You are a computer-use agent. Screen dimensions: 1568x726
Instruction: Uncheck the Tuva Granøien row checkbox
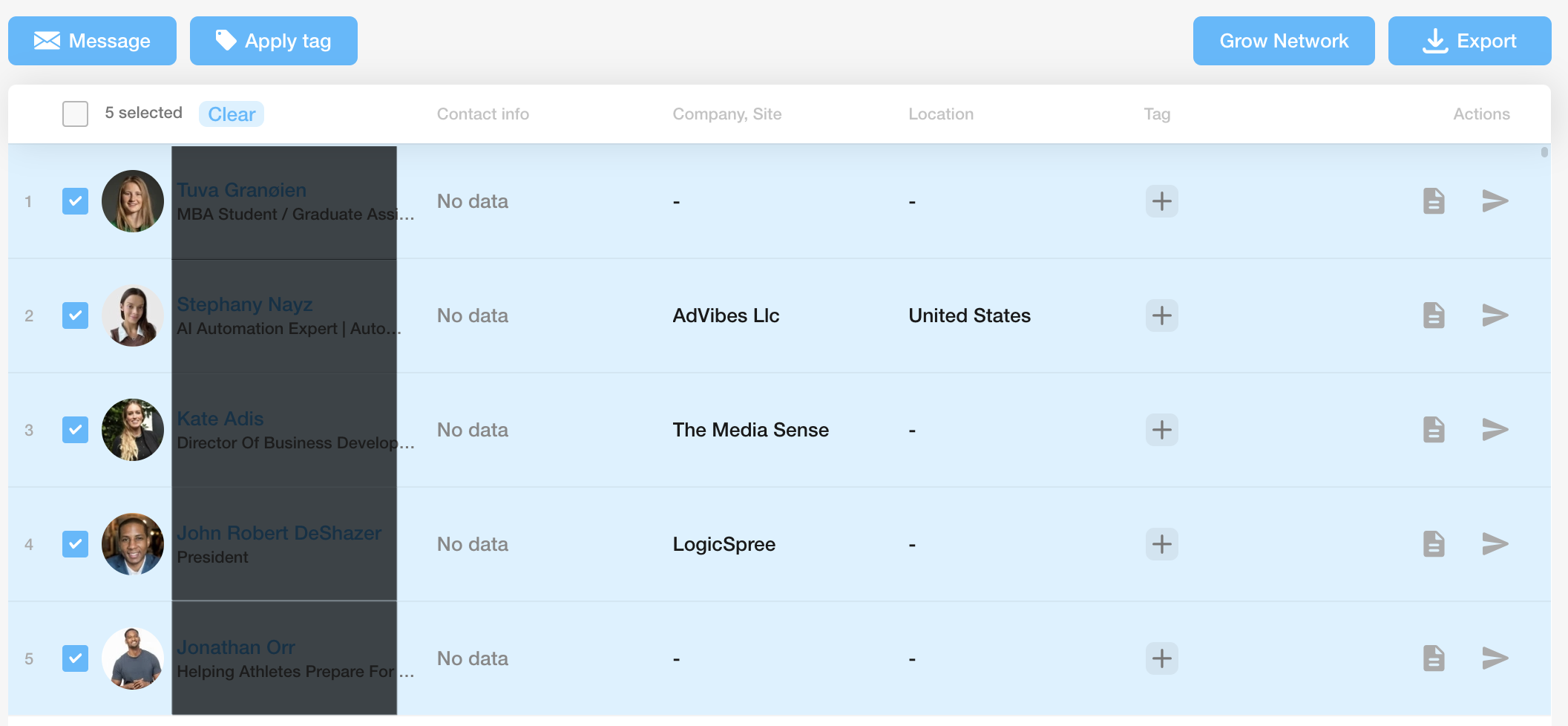(x=75, y=201)
